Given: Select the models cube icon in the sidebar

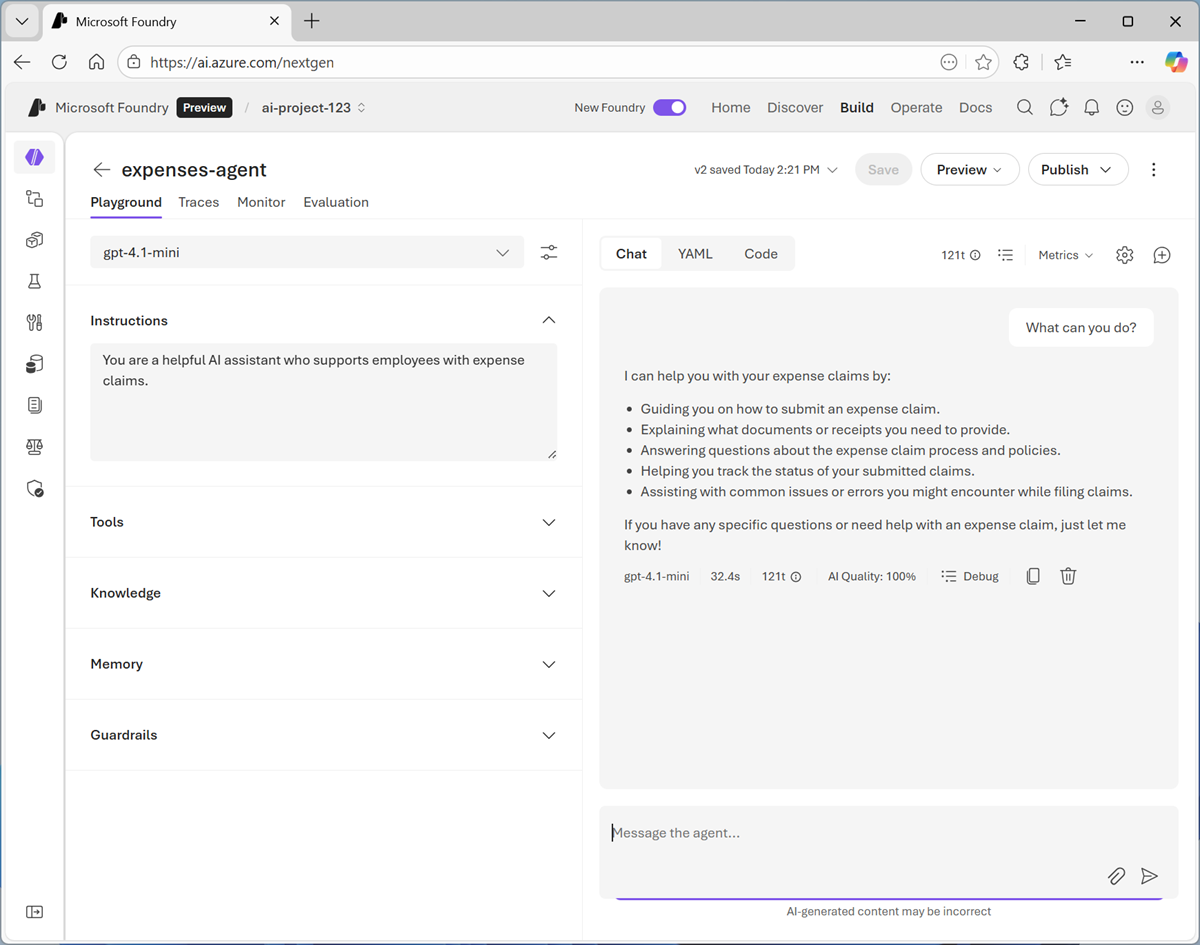Looking at the screenshot, I should coord(35,240).
